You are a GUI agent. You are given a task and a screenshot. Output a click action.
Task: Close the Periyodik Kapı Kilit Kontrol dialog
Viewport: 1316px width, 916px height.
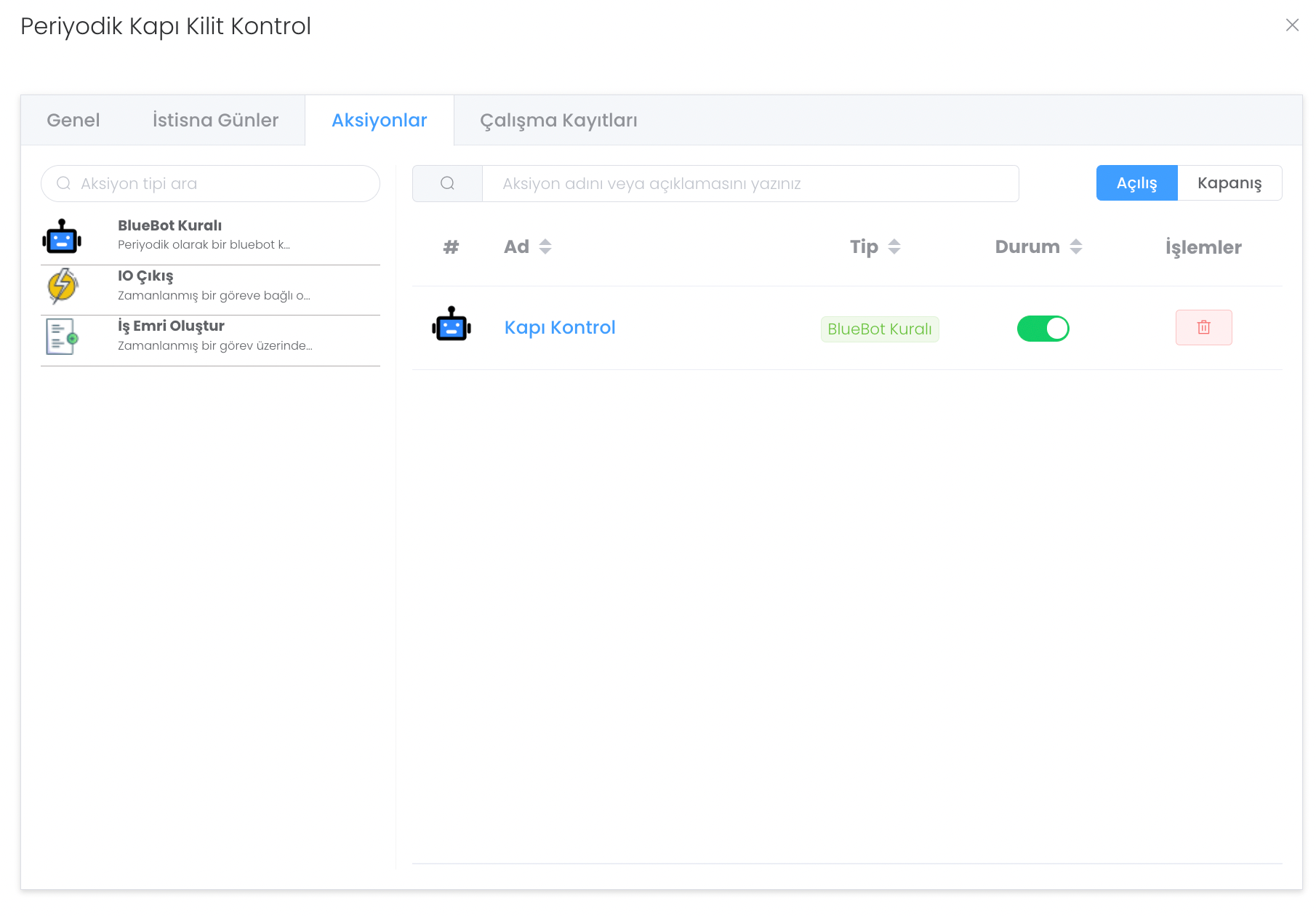[1292, 25]
